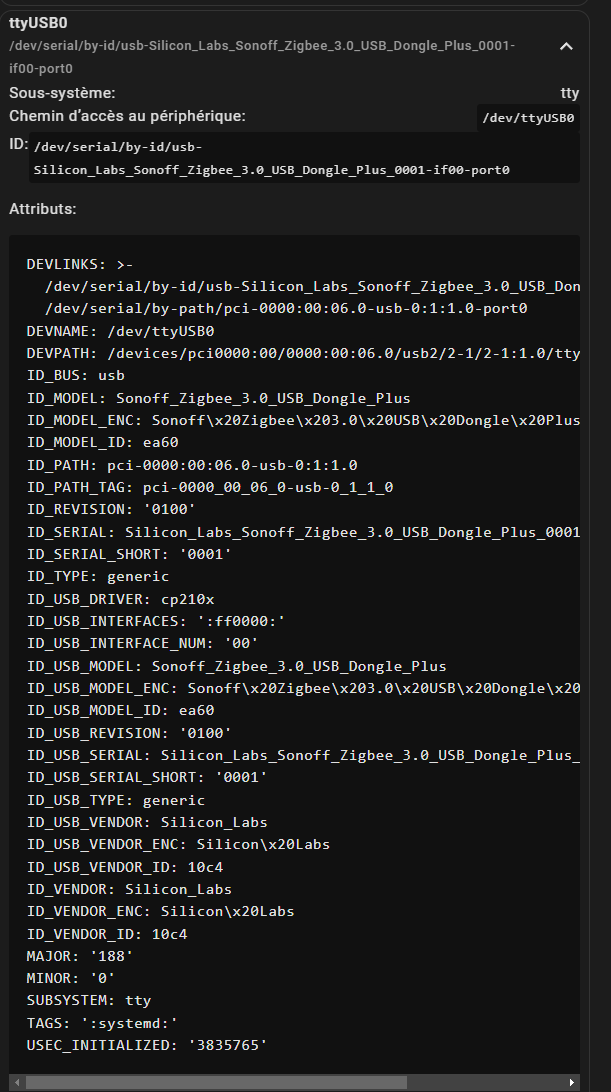Click the MAJOR '188' attribute line

coord(79,956)
